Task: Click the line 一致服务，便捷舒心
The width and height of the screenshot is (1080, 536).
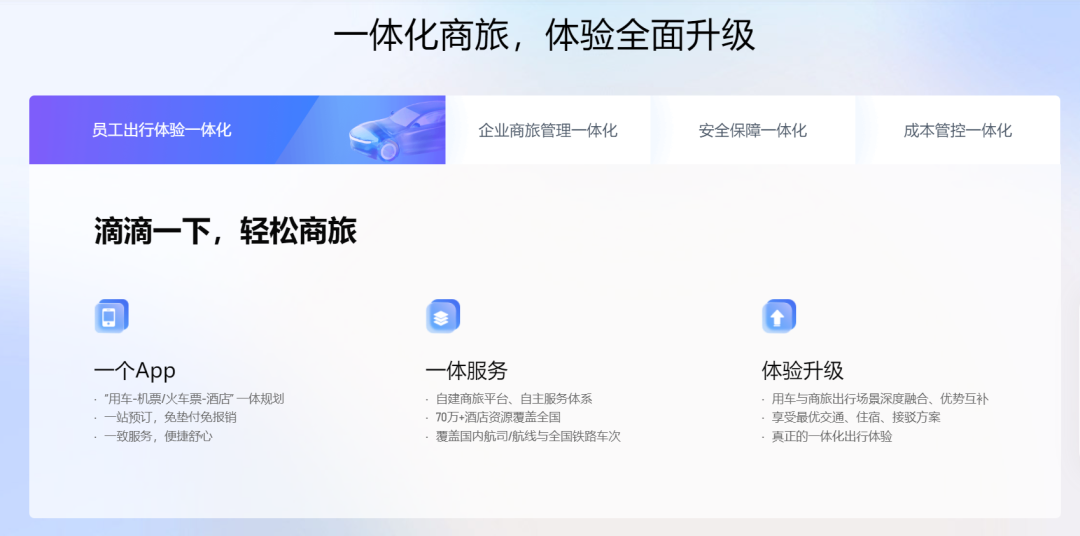Action: (x=158, y=436)
